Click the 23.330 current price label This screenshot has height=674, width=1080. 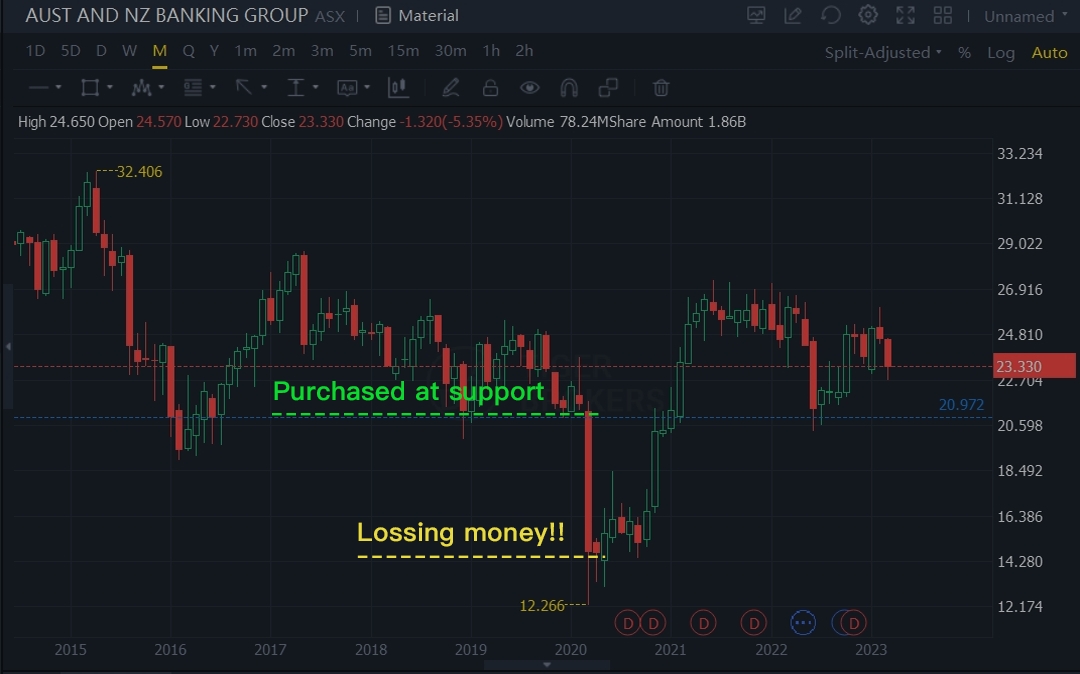pos(1035,366)
